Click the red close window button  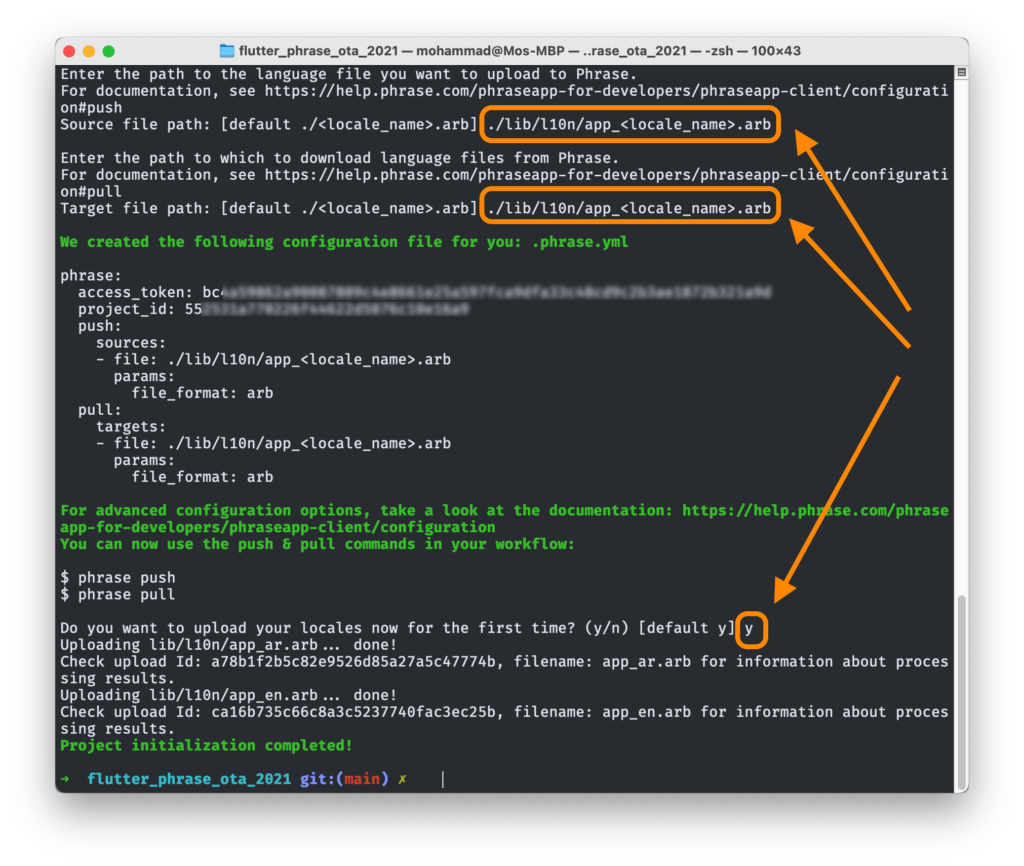pyautogui.click(x=69, y=51)
